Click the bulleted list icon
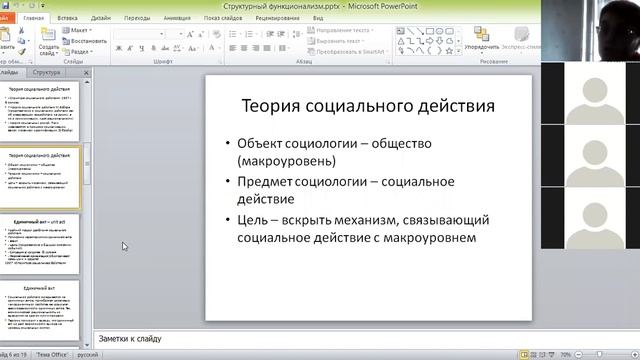Image resolution: width=640 pixels, height=360 pixels. pyautogui.click(x=233, y=34)
